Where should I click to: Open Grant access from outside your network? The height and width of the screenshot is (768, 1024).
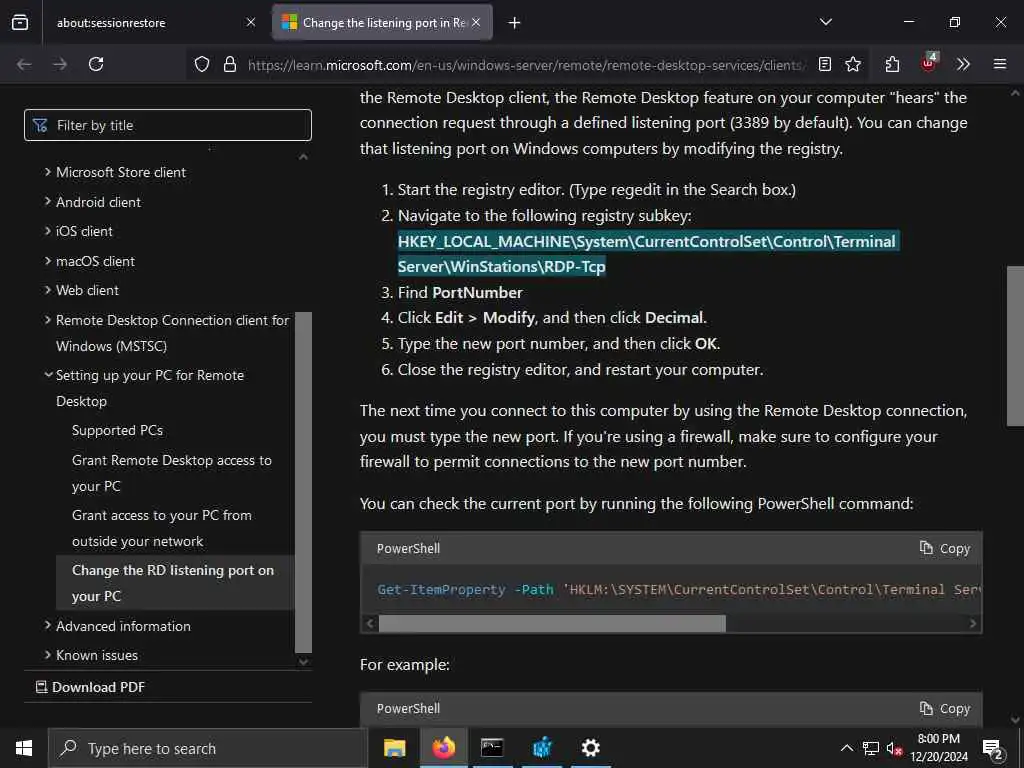(162, 528)
